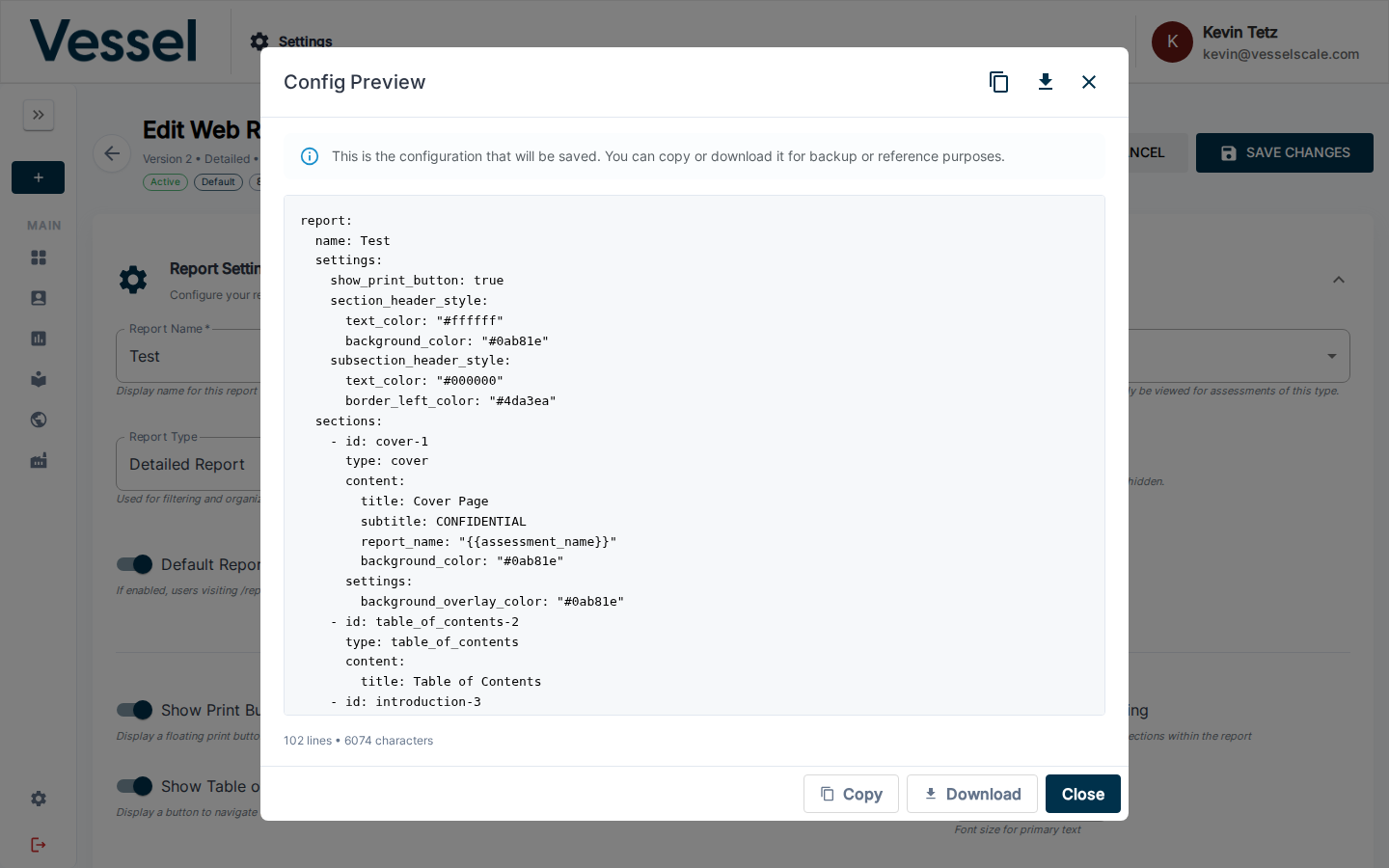Click the "border_left_color" config line
Screen dimensions: 1389x868
(450, 400)
